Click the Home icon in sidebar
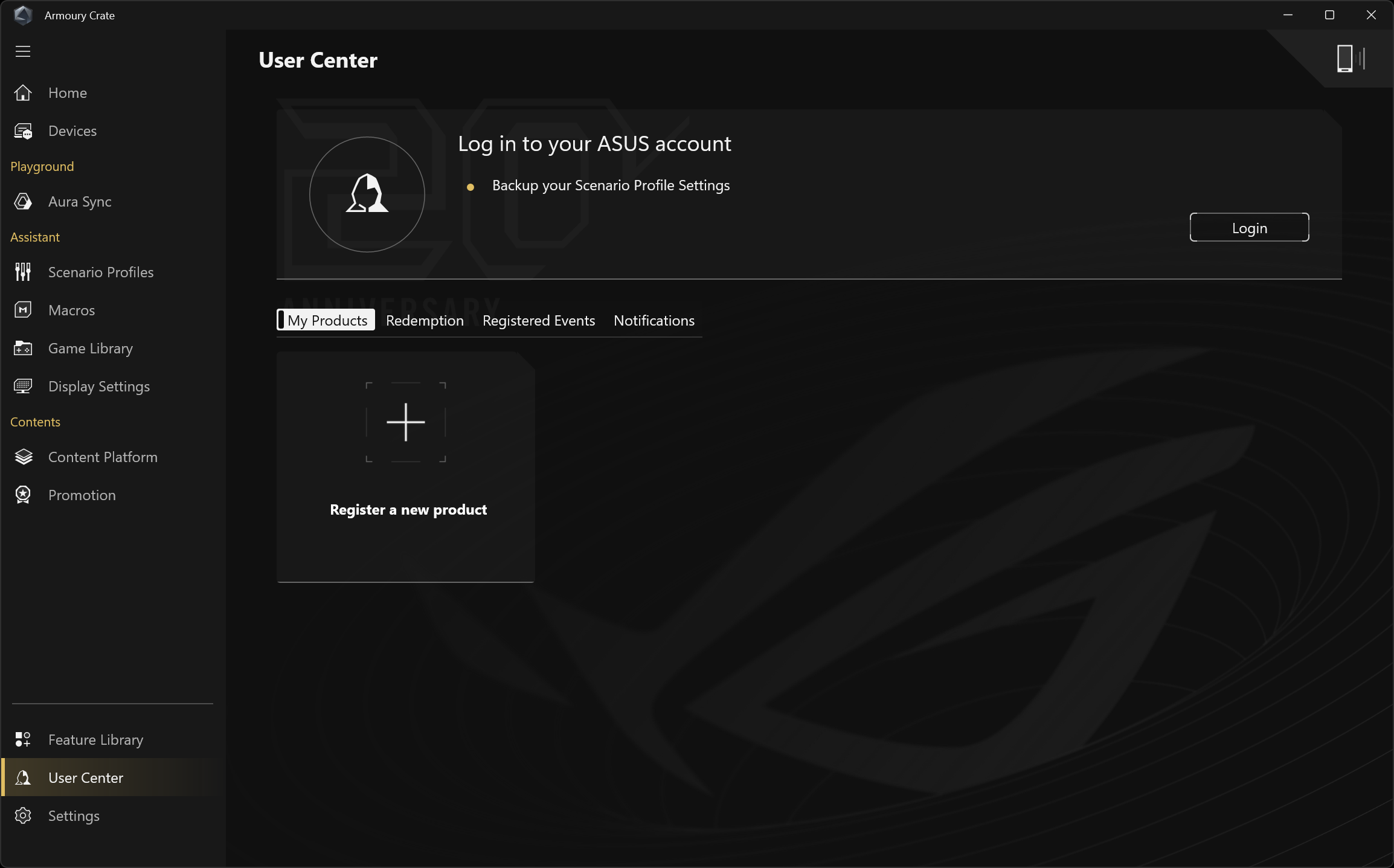 pos(23,93)
